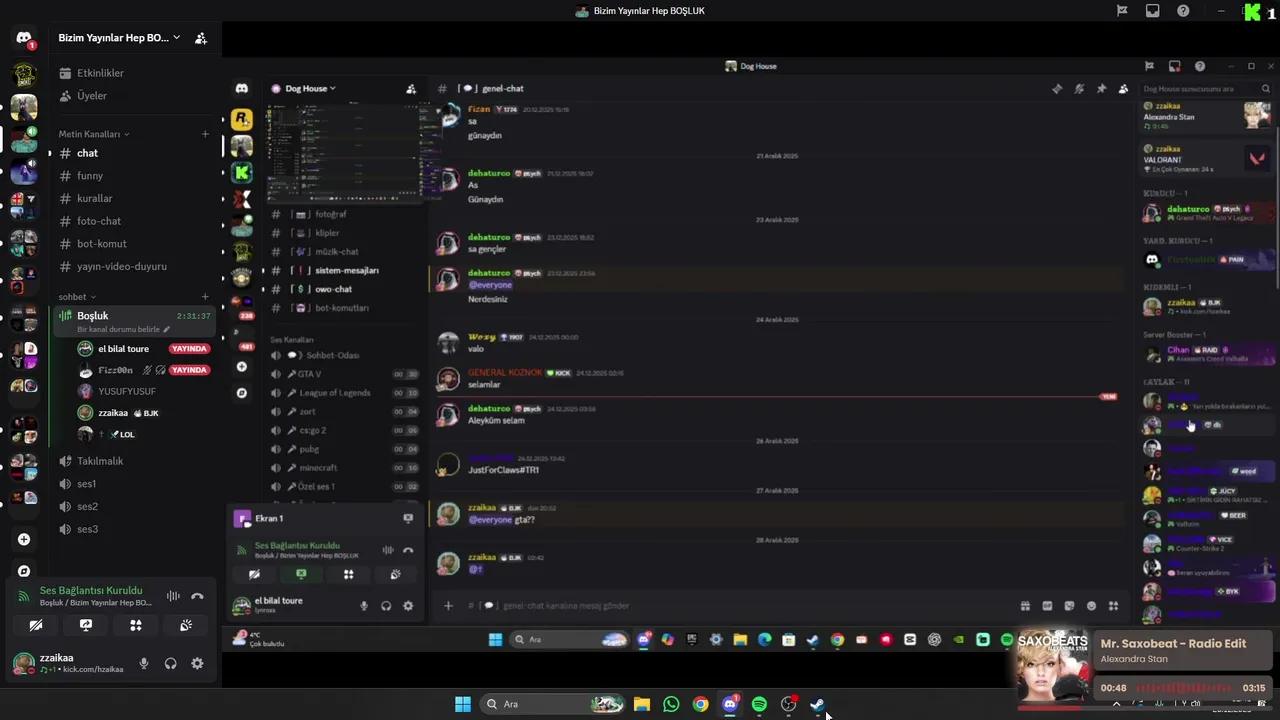Open the Etkinlikler events entry

point(100,73)
